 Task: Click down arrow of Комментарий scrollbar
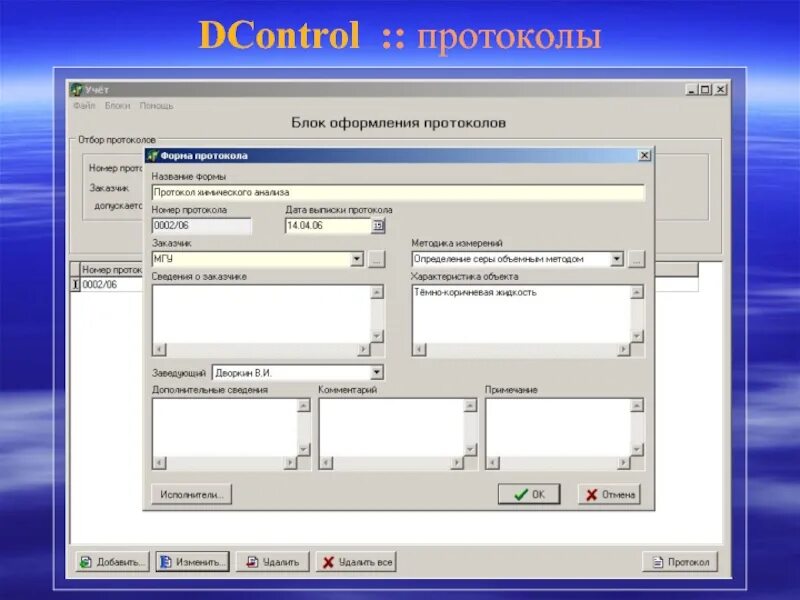(x=470, y=449)
